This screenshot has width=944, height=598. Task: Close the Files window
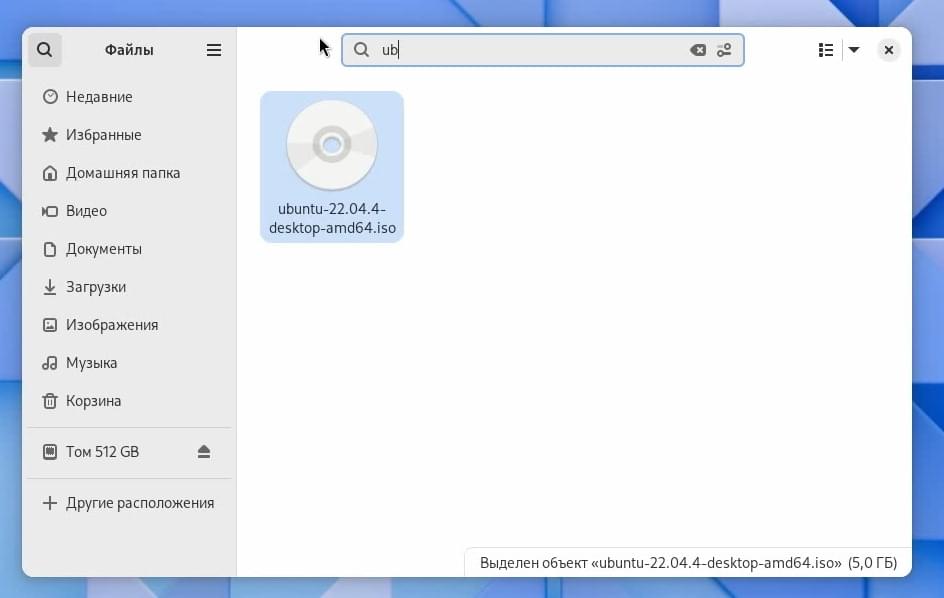[x=889, y=50]
